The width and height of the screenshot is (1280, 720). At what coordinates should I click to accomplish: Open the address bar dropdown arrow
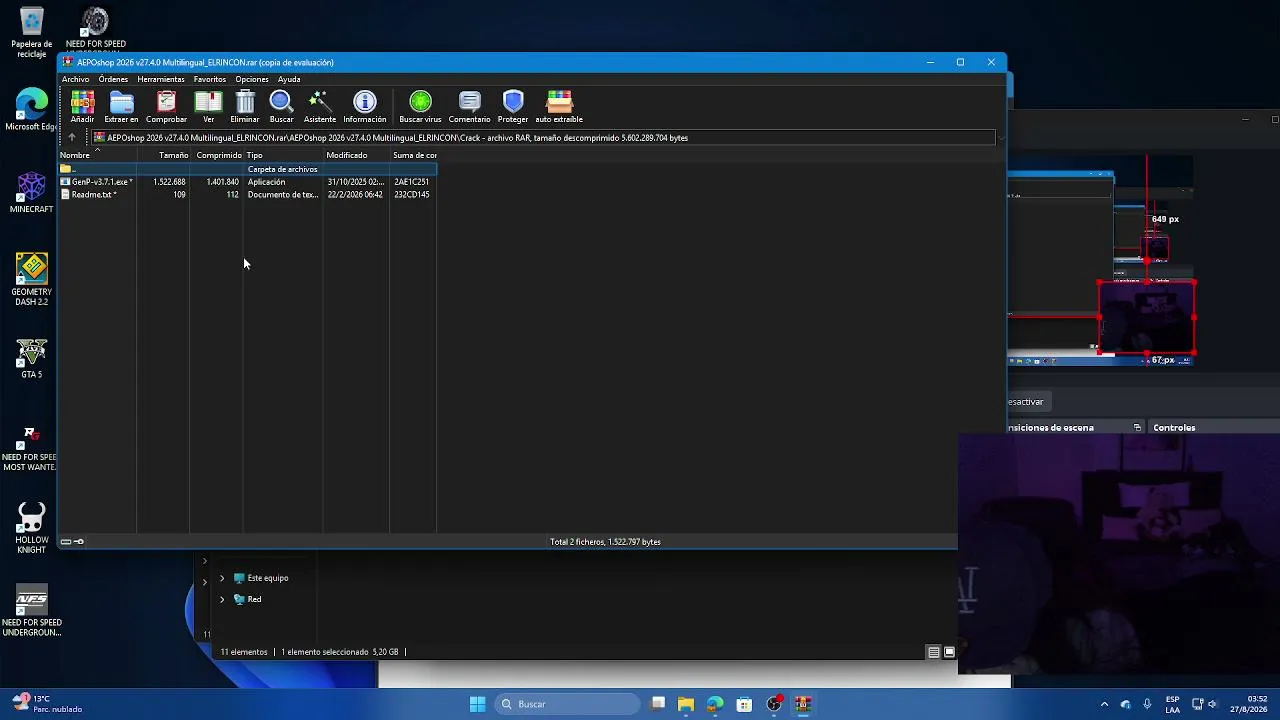(x=1000, y=138)
